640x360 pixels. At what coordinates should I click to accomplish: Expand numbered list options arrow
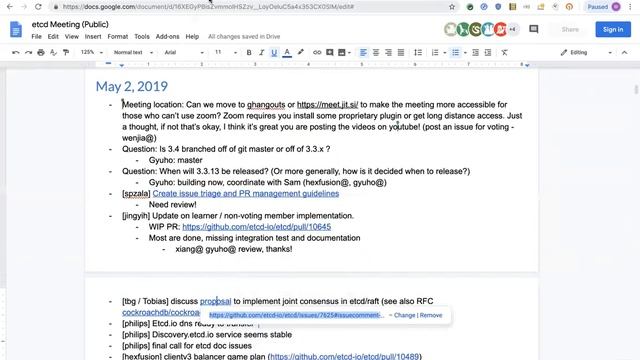tap(444, 53)
